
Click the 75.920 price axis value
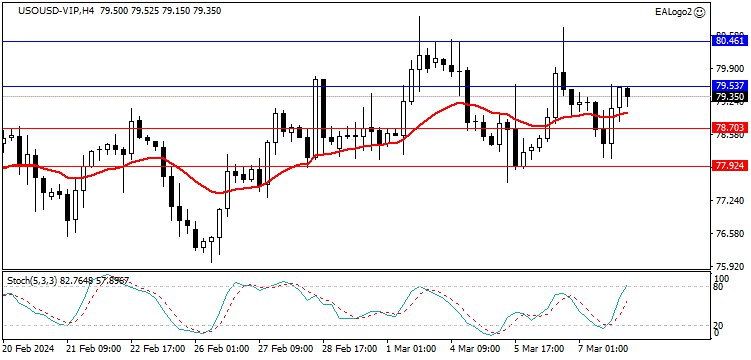click(x=730, y=267)
